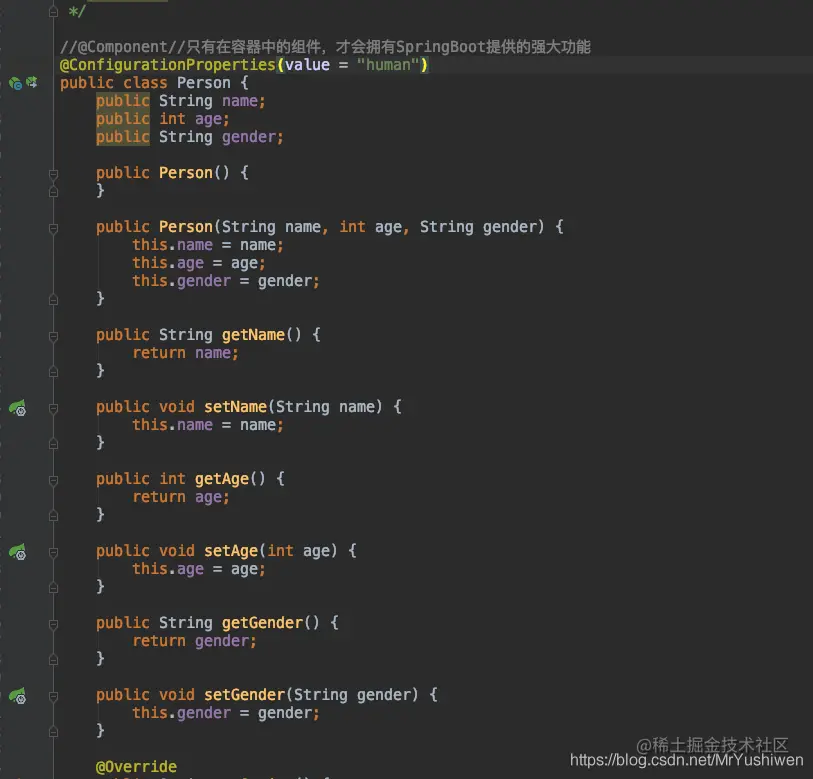Click the @ConfigurationProperties annotation
This screenshot has height=779, width=813.
pyautogui.click(x=167, y=65)
